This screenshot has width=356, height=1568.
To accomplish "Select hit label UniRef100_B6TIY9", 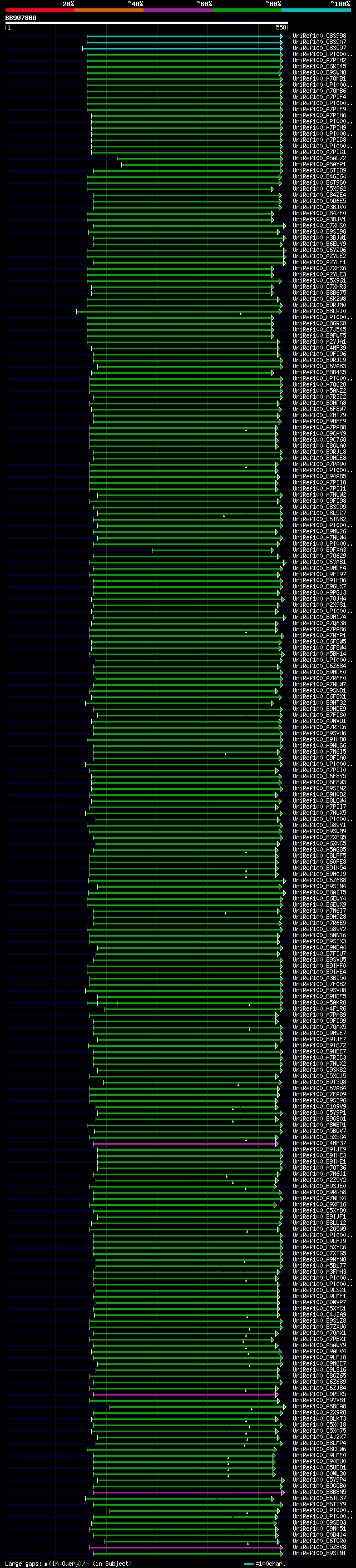I will 319,1504.
